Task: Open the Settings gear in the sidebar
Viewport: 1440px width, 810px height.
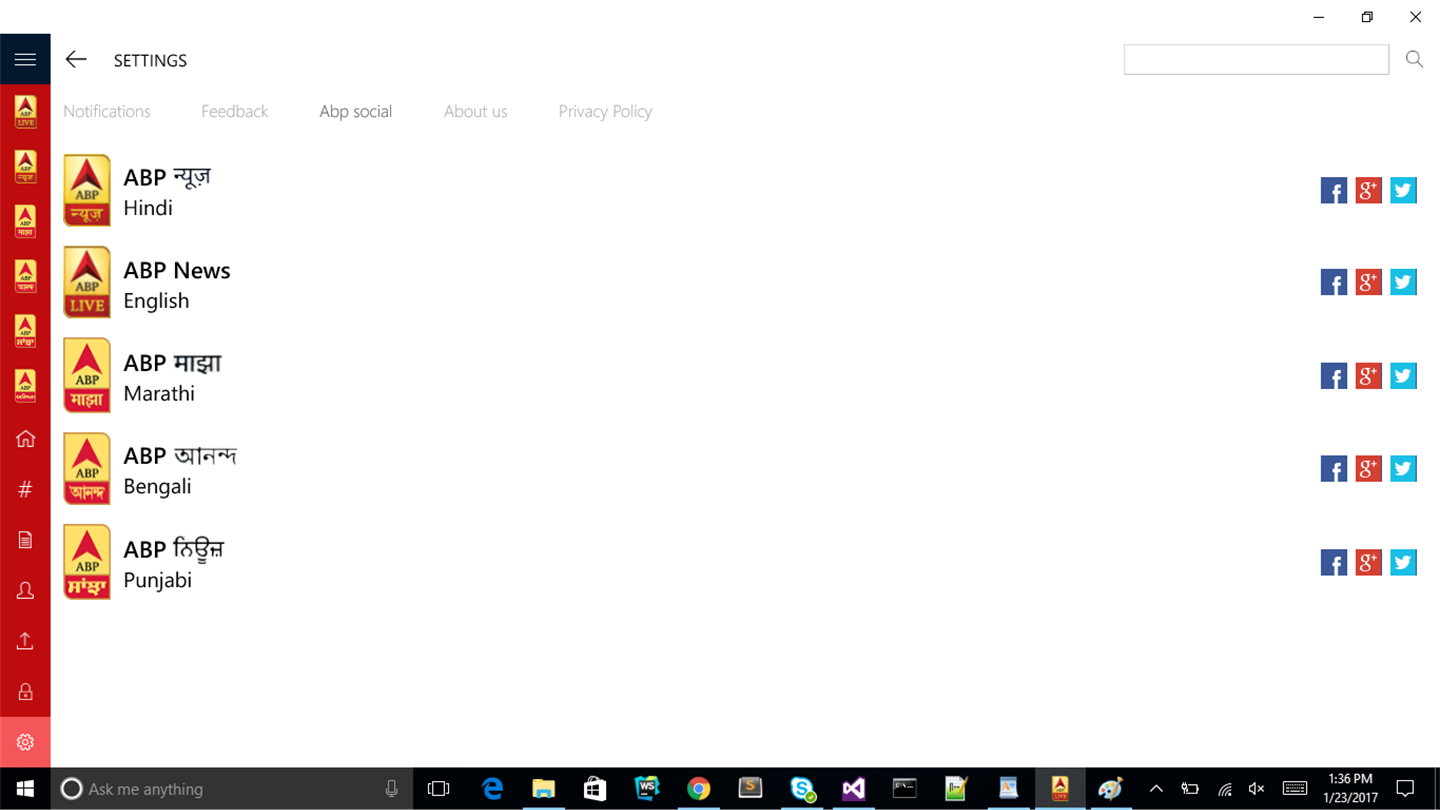Action: click(x=25, y=742)
